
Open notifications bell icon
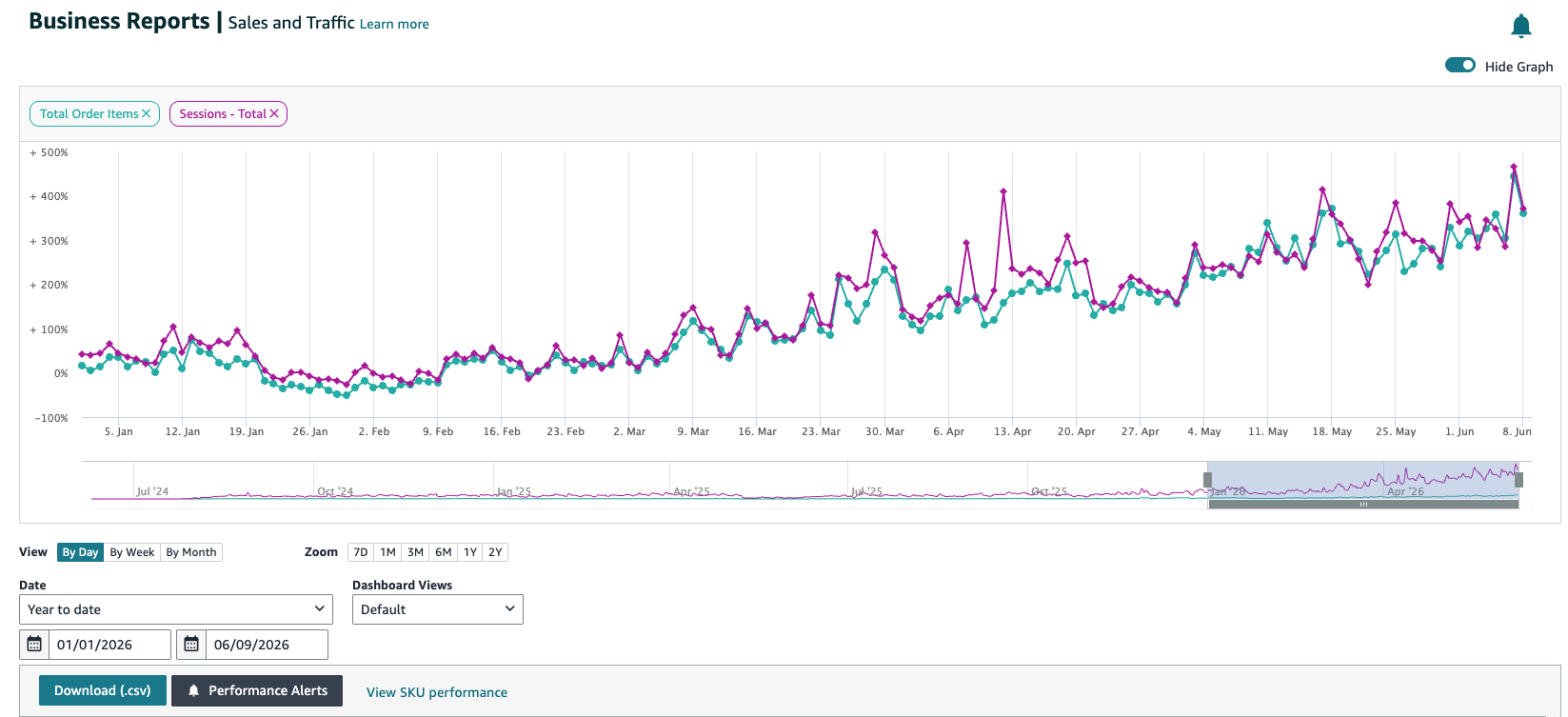tap(1521, 26)
